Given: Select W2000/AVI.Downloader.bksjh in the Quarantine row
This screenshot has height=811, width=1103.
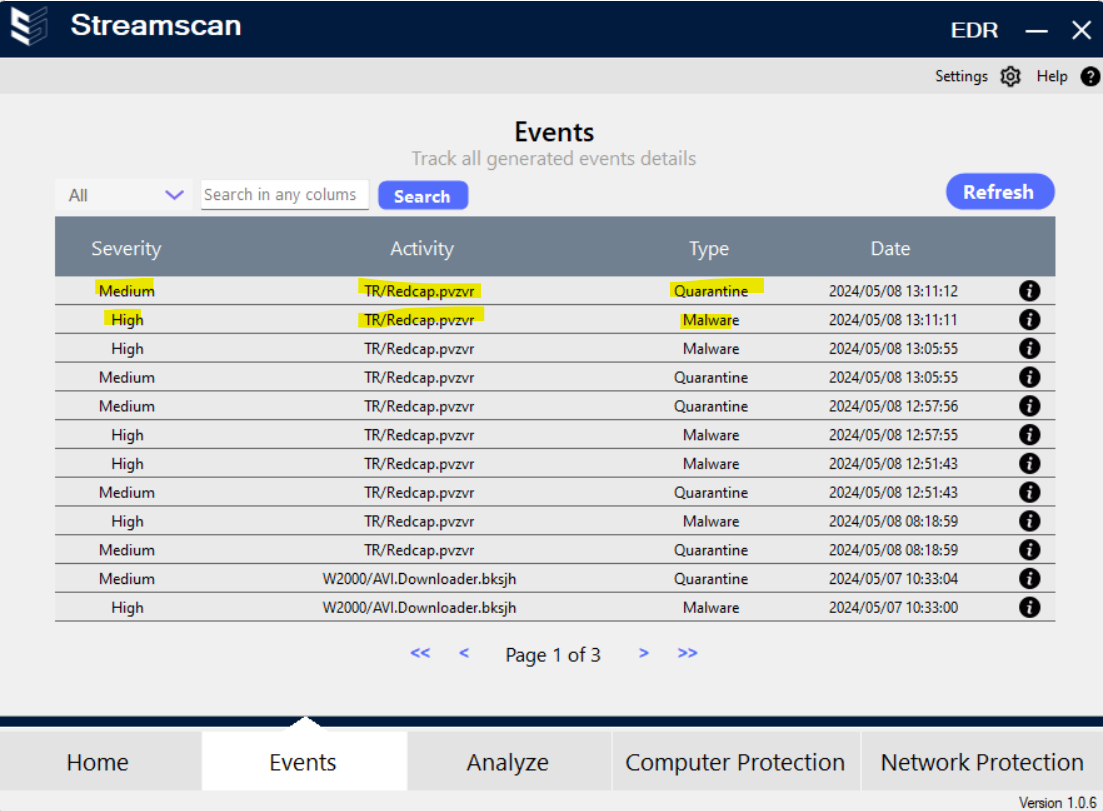Looking at the screenshot, I should pyautogui.click(x=419, y=579).
